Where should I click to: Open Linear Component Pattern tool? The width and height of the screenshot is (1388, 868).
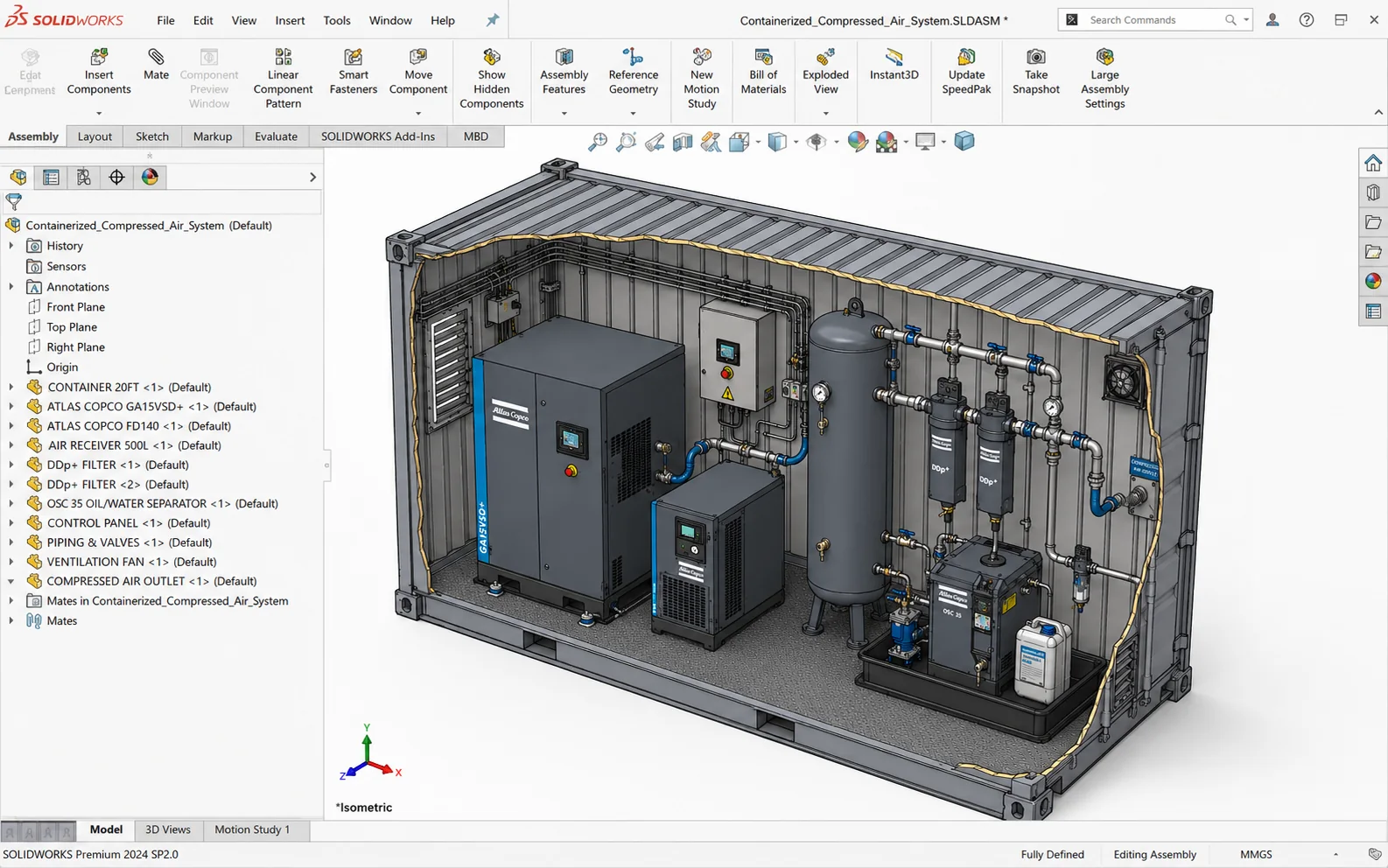coord(283,79)
